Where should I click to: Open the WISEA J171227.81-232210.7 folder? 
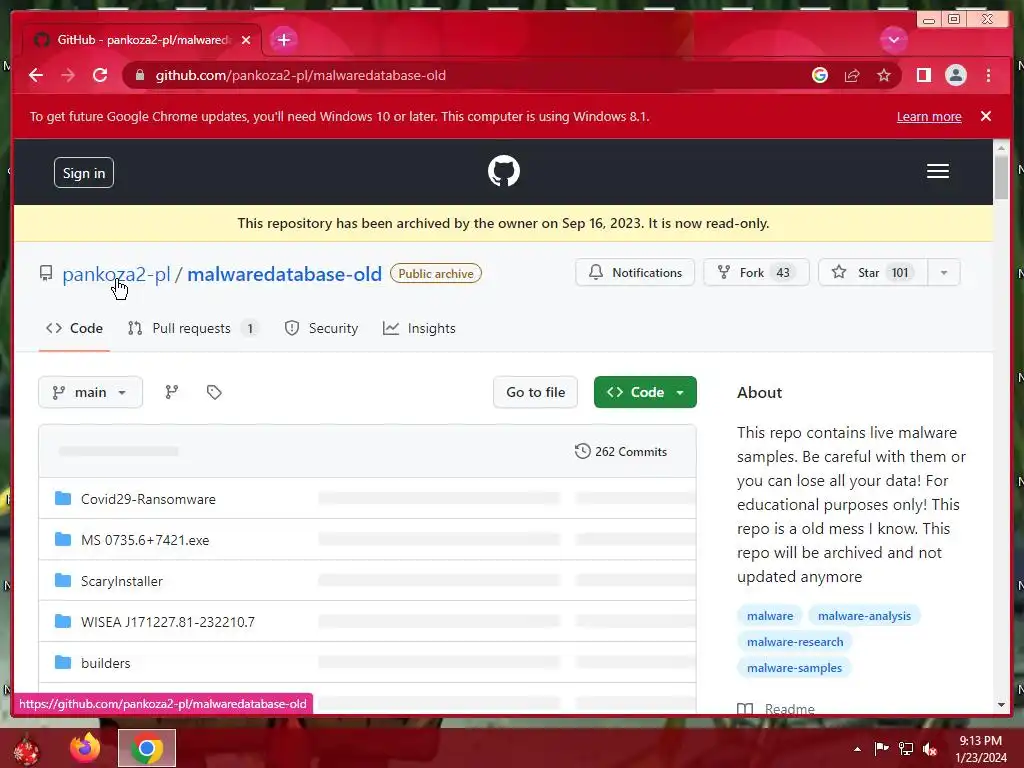pos(168,622)
